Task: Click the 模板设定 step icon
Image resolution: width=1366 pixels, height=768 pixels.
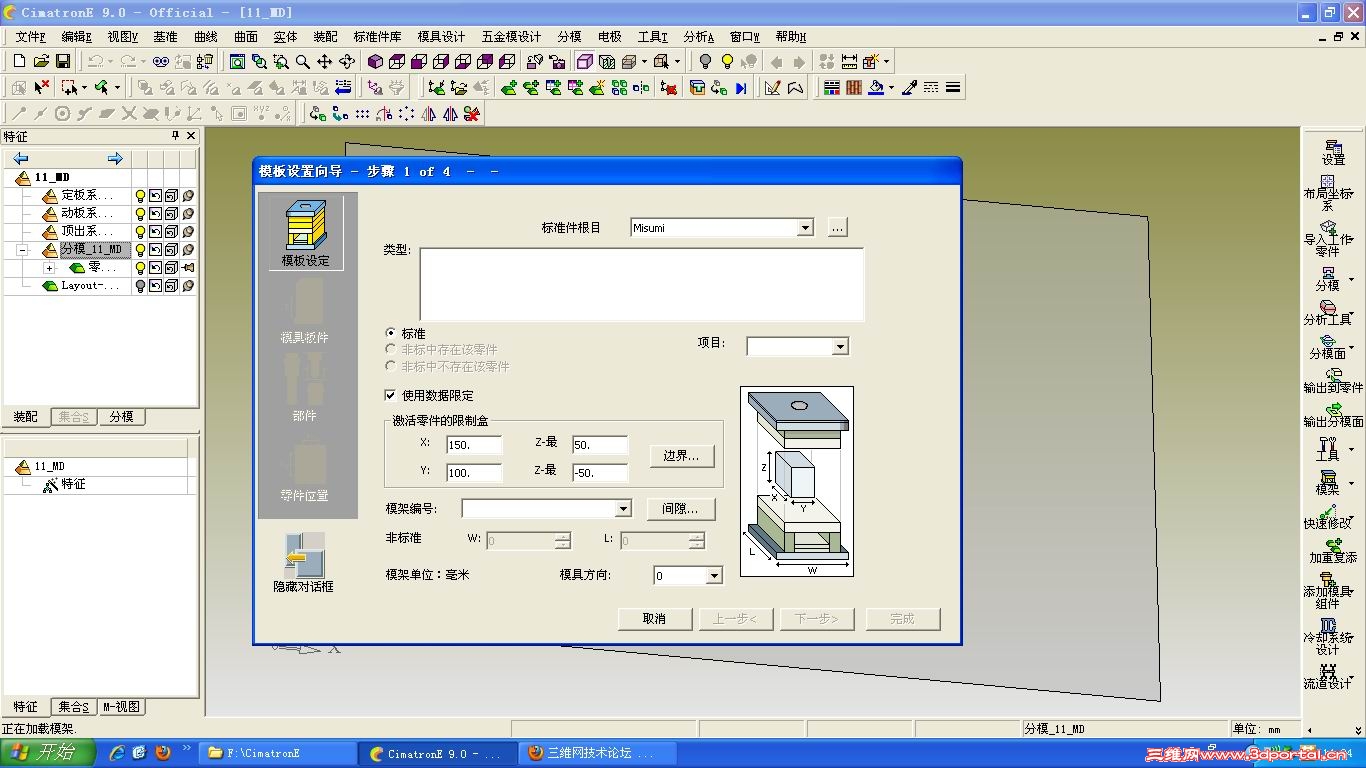Action: [x=305, y=233]
